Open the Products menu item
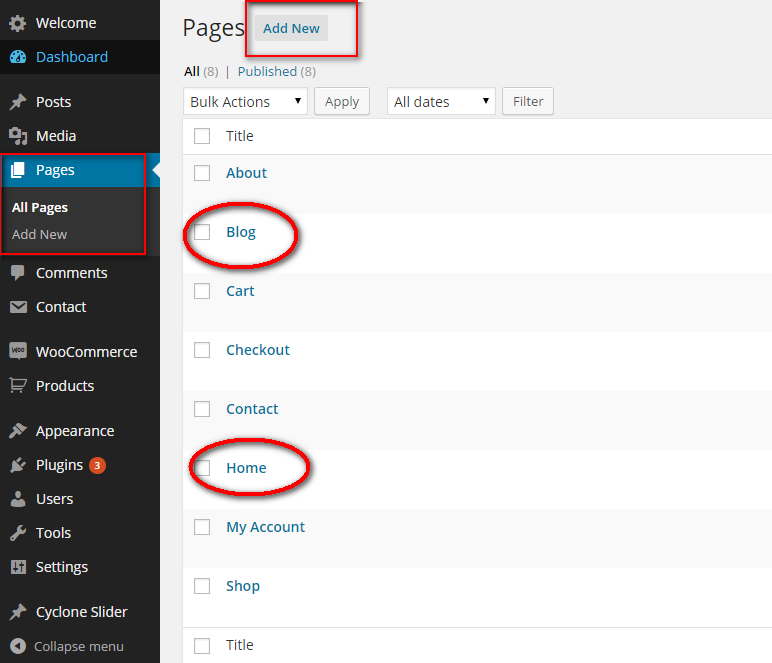772x663 pixels. pos(80,385)
